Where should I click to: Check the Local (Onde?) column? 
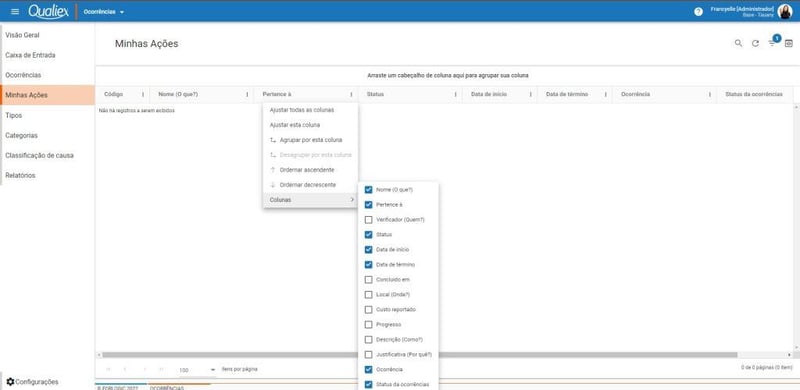368,295
